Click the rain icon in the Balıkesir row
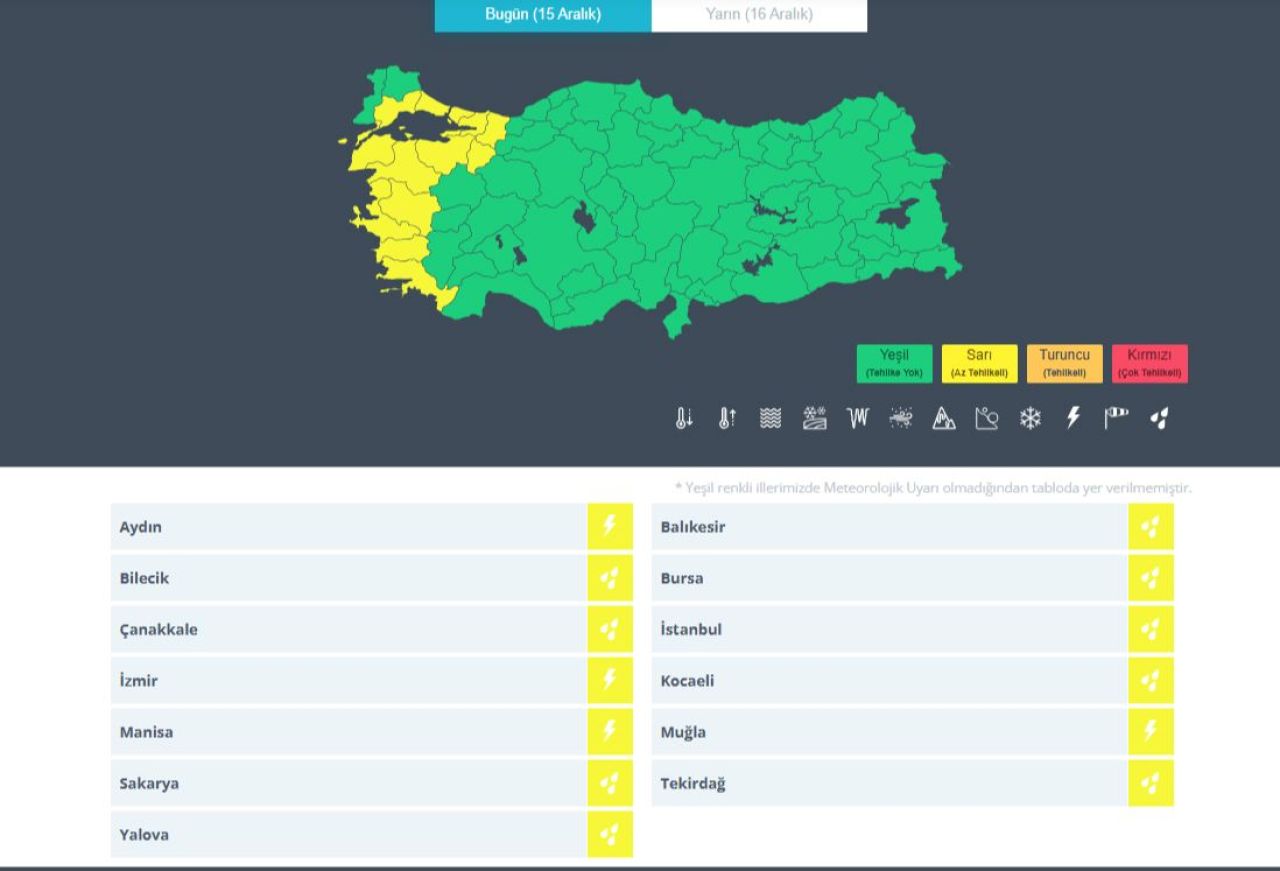 [1151, 526]
